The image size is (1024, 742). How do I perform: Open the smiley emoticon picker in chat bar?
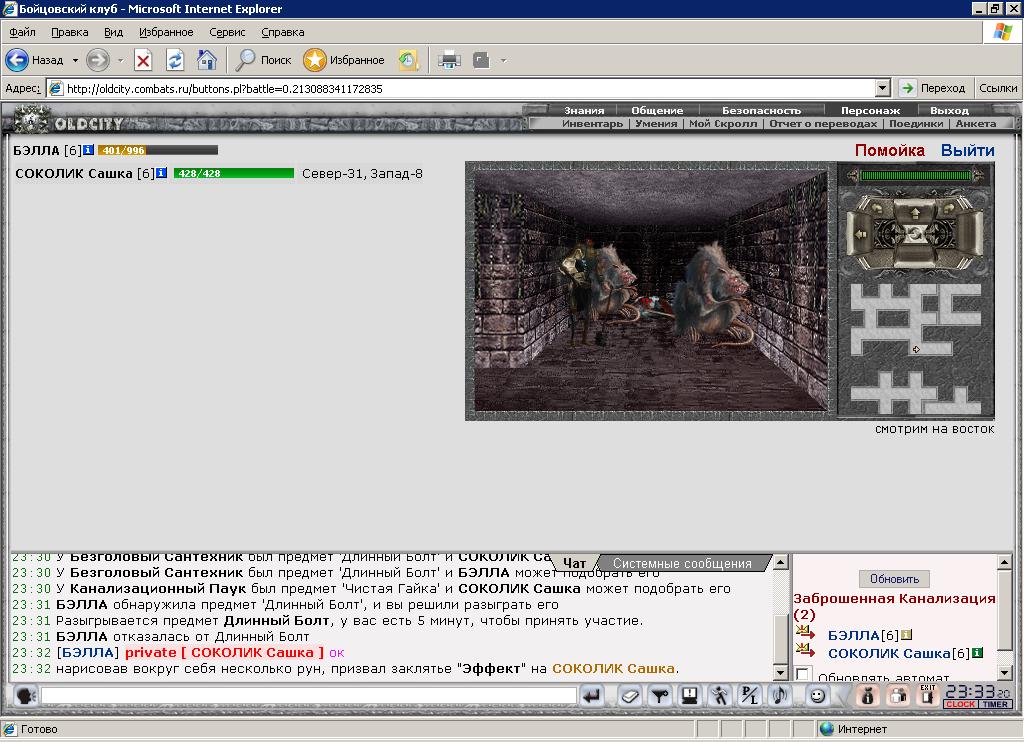(x=817, y=696)
